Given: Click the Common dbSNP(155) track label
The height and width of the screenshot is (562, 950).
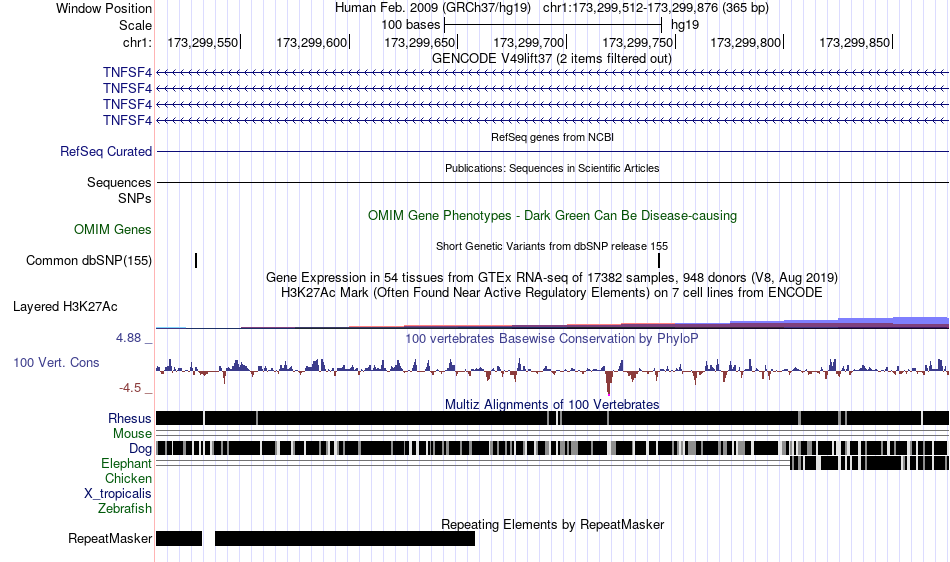Looking at the screenshot, I should (x=89, y=260).
